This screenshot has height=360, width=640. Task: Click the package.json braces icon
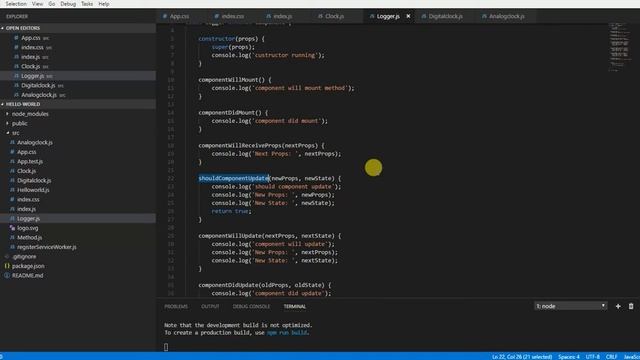[x=7, y=266]
